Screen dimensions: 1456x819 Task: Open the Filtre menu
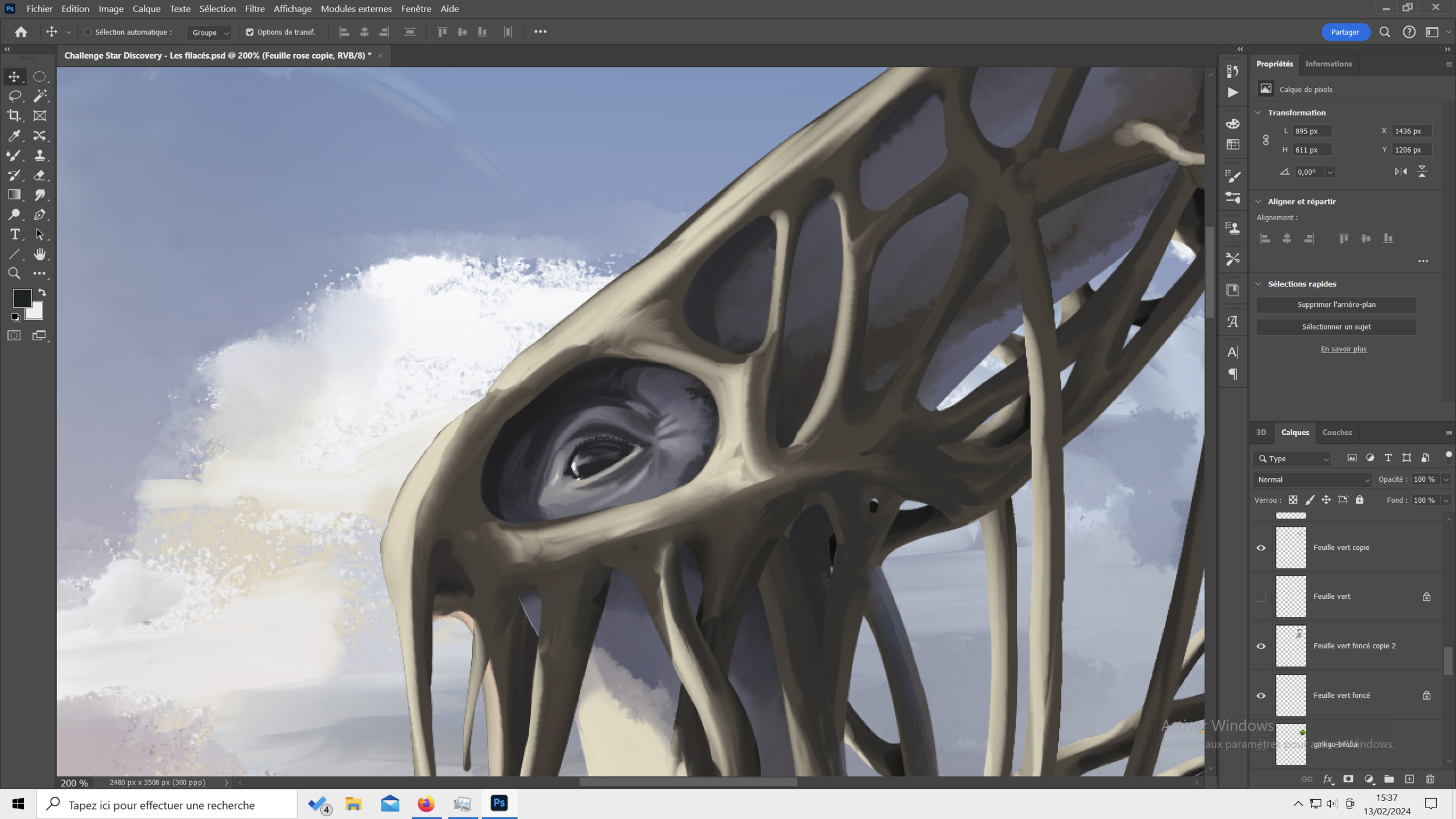tap(255, 9)
